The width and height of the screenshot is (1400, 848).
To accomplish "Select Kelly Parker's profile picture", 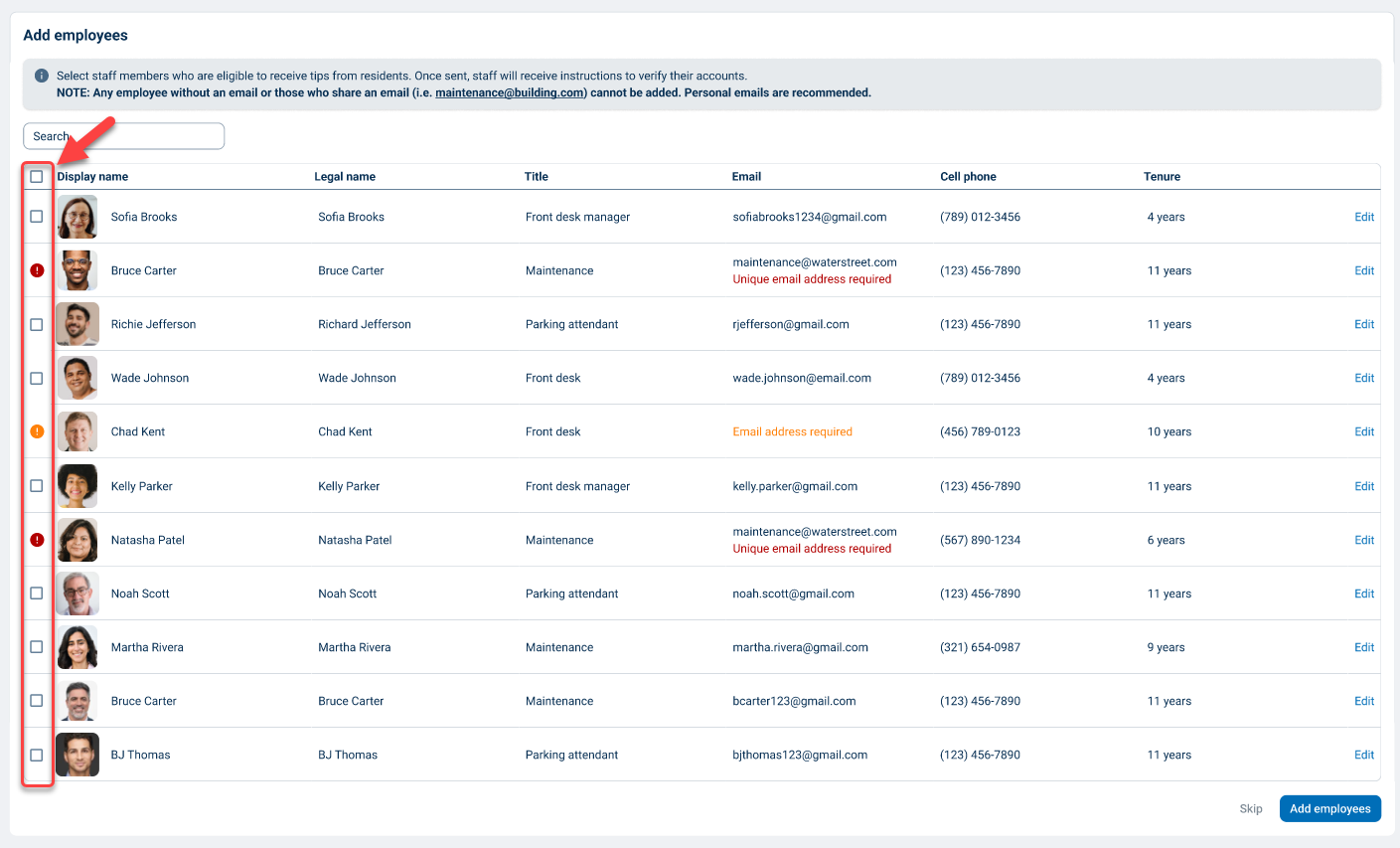I will [x=78, y=486].
